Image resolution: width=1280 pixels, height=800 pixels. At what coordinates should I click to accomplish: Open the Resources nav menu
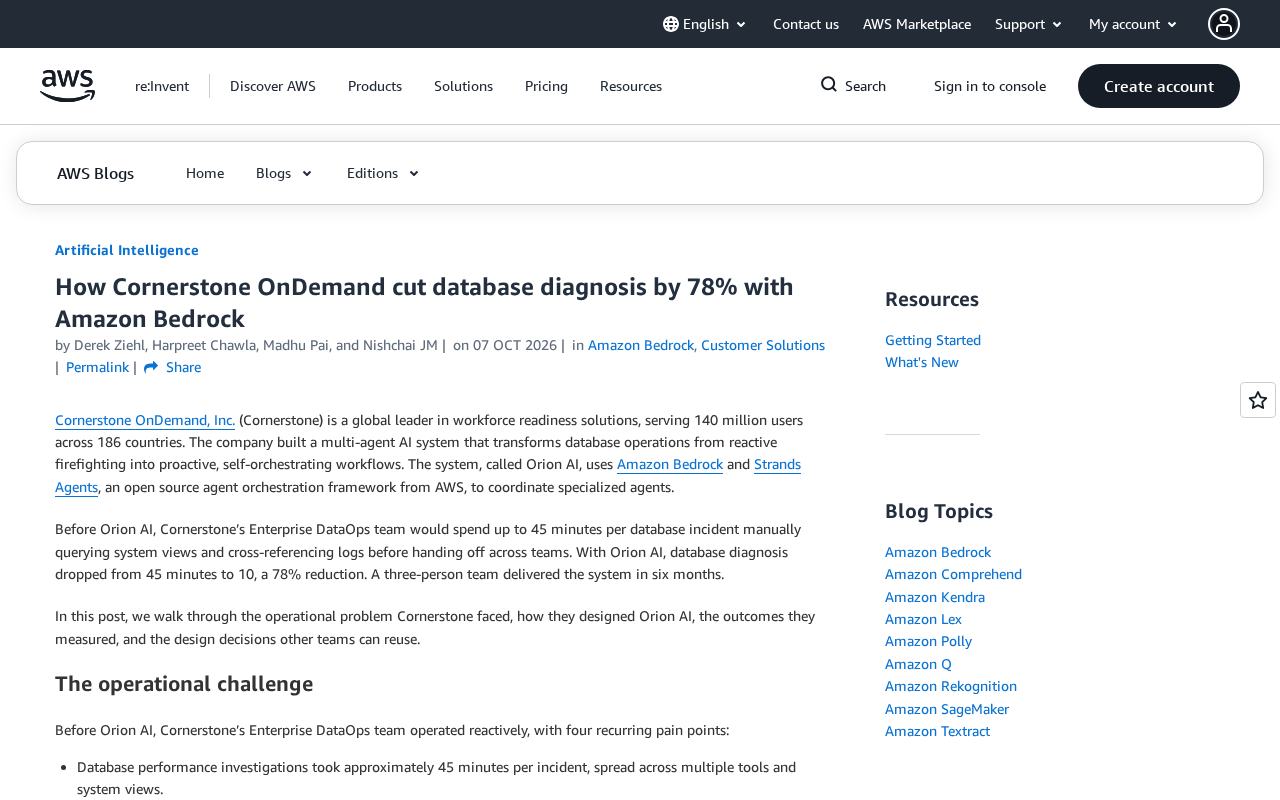point(631,86)
